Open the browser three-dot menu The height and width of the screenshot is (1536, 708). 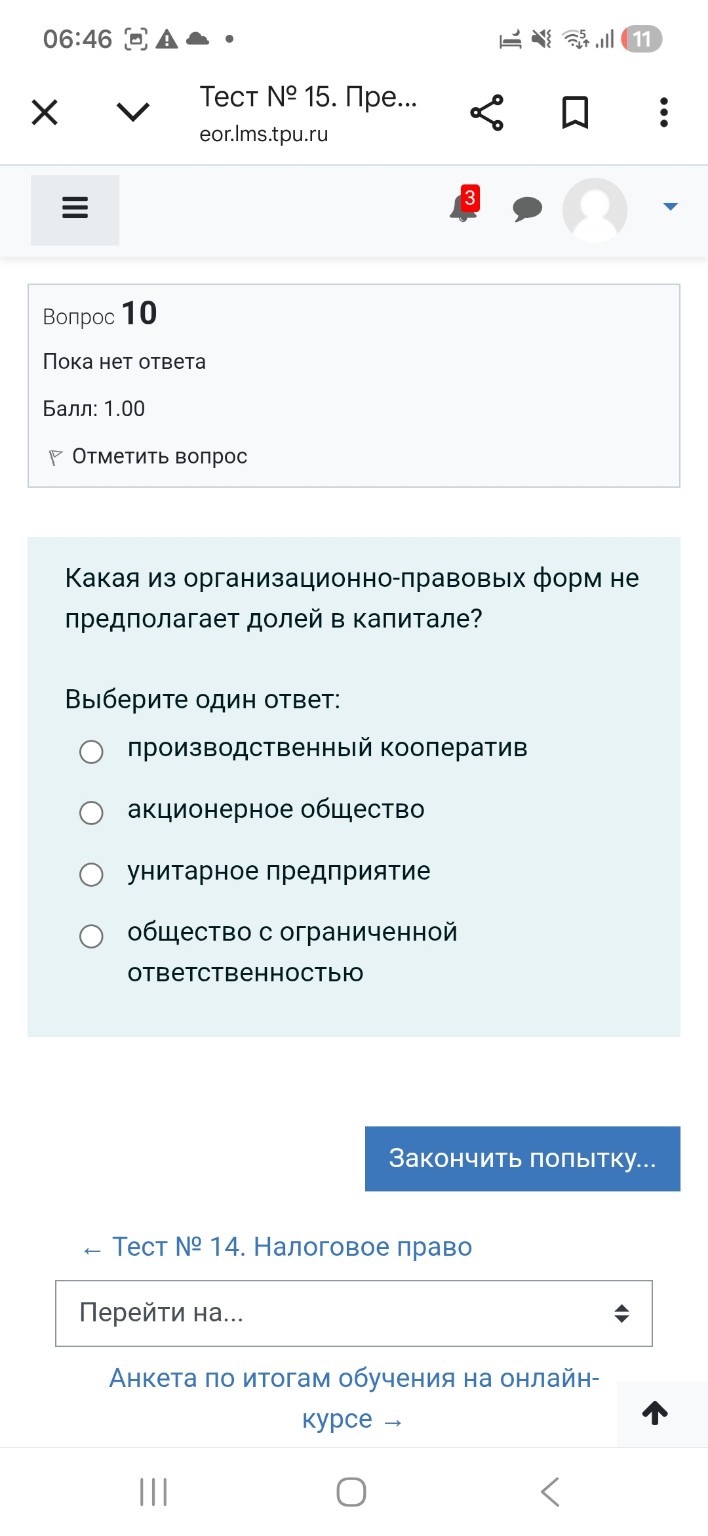click(x=663, y=113)
